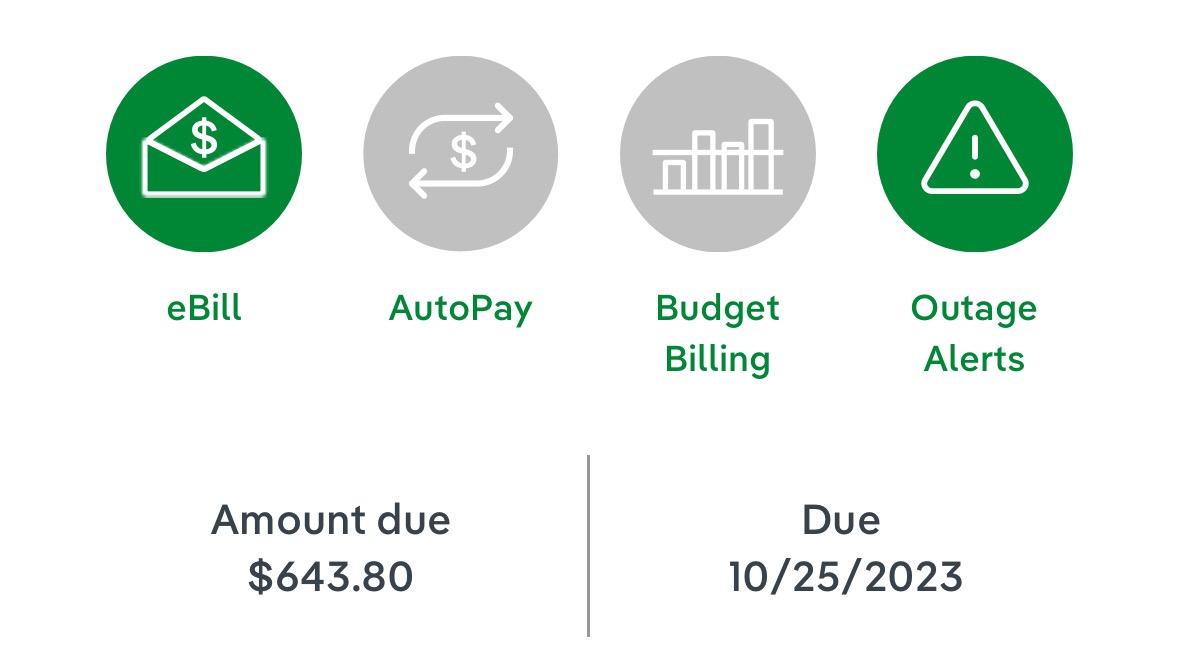Open the eBill text label

coord(204,308)
